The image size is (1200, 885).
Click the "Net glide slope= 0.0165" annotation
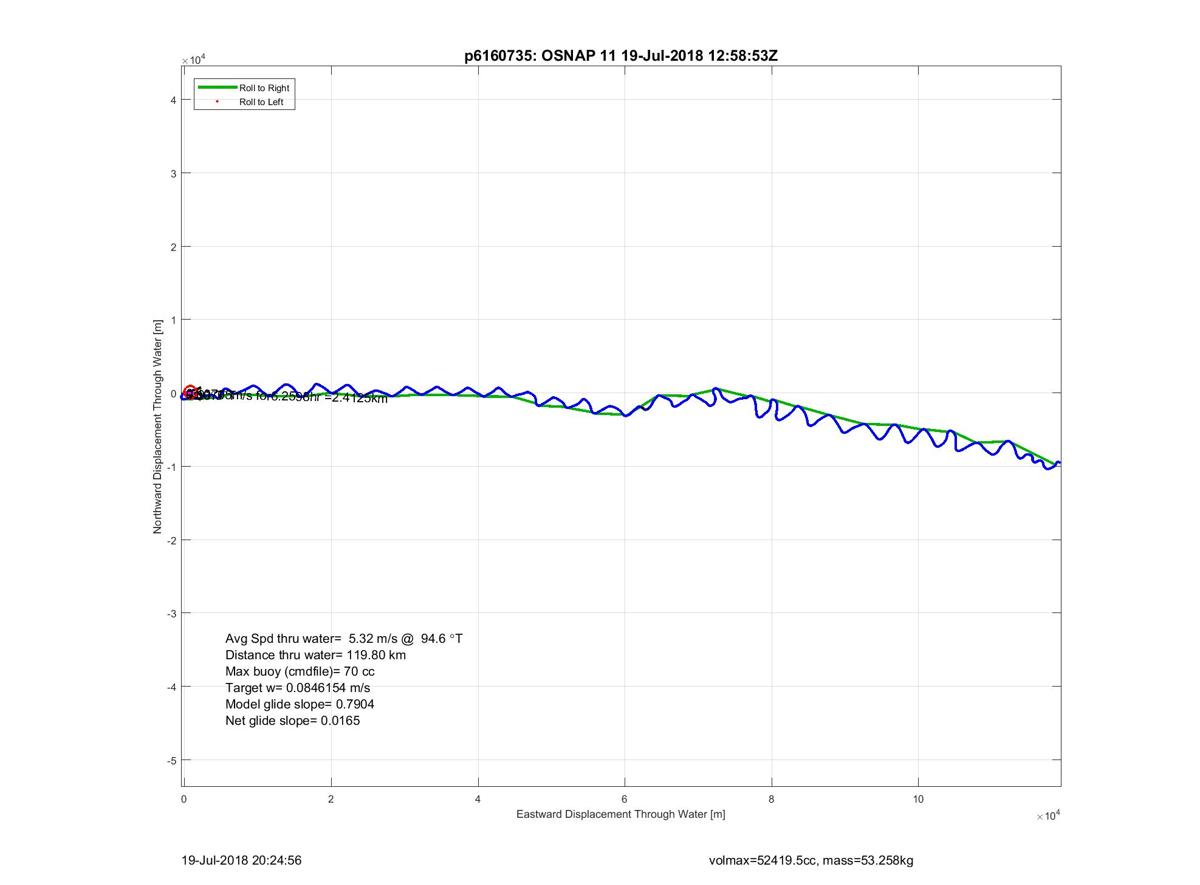(293, 720)
